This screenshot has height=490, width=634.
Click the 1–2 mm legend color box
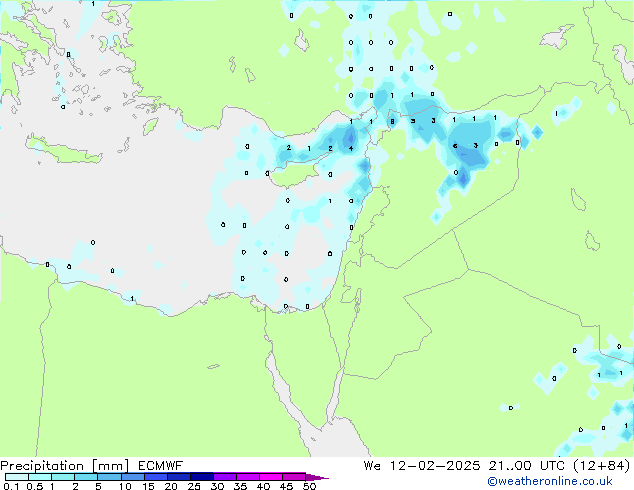(63, 477)
